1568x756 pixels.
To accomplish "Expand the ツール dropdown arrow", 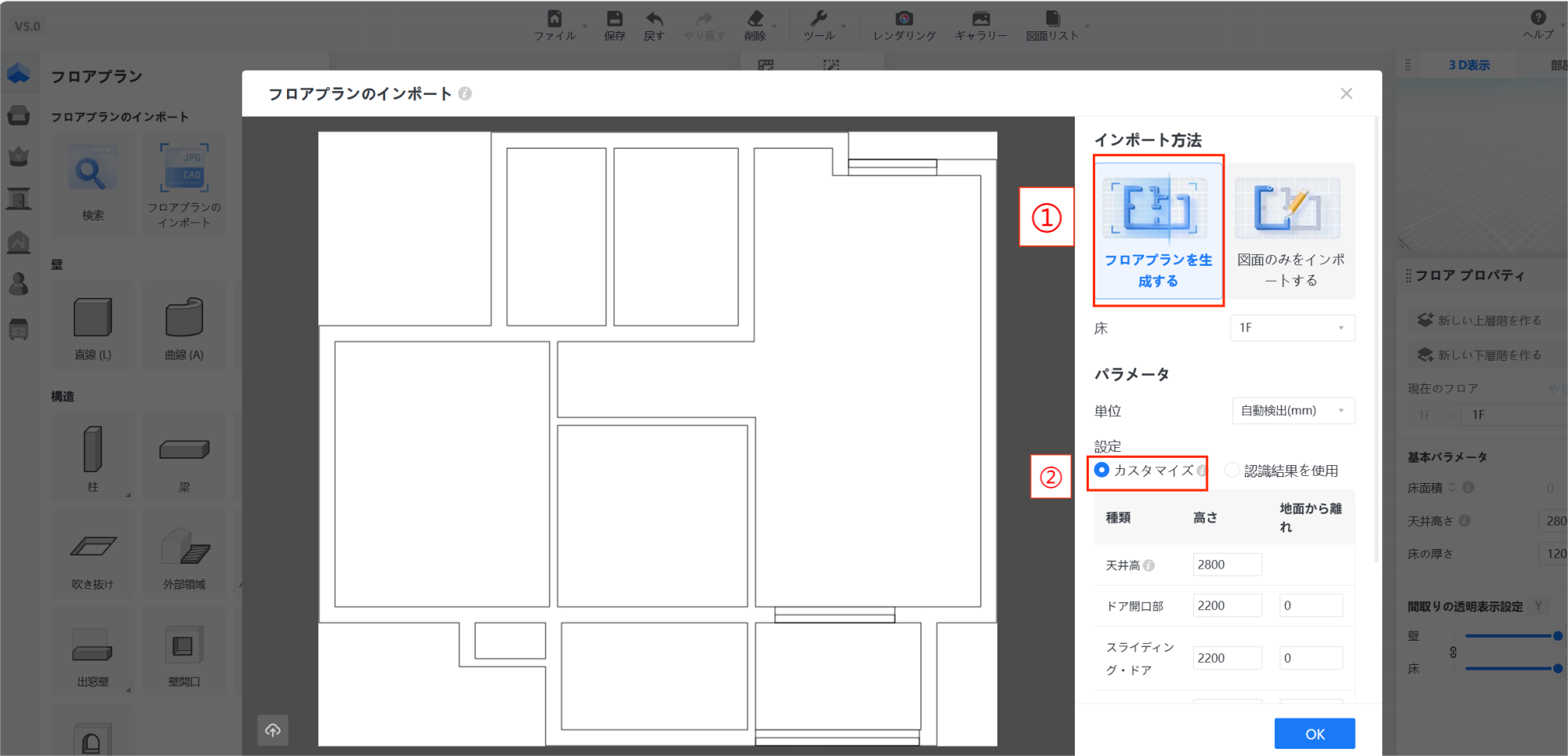I will coord(844,26).
